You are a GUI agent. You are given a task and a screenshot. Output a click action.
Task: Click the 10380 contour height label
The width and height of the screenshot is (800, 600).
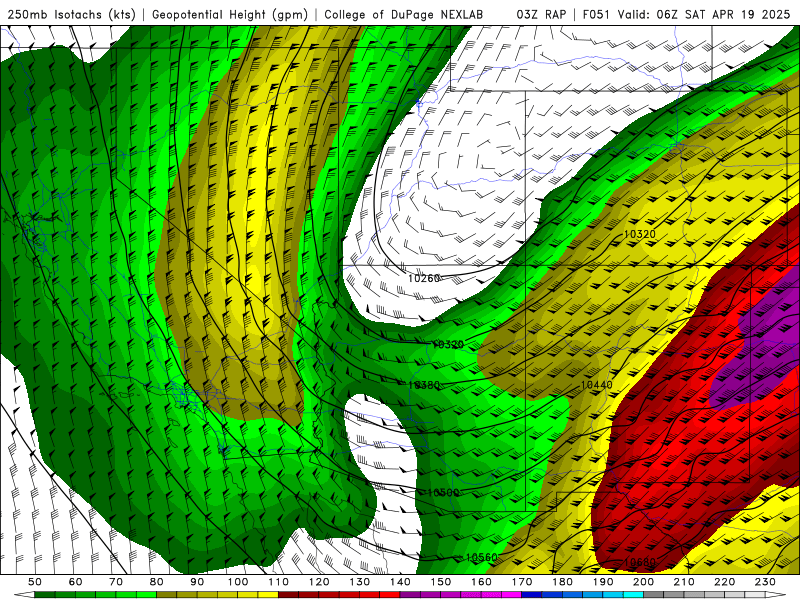(x=424, y=385)
